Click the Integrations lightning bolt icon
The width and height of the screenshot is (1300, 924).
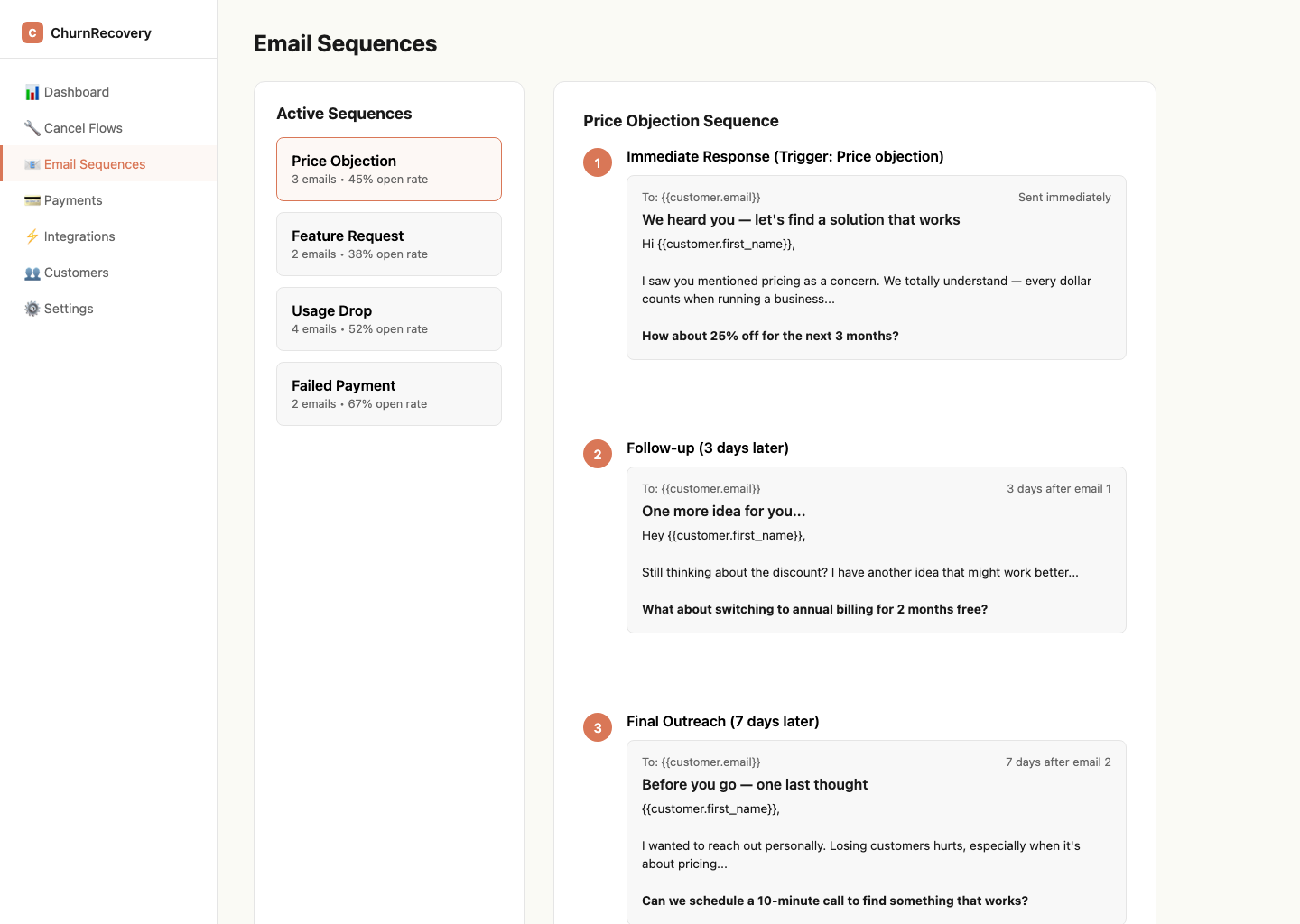tap(32, 236)
